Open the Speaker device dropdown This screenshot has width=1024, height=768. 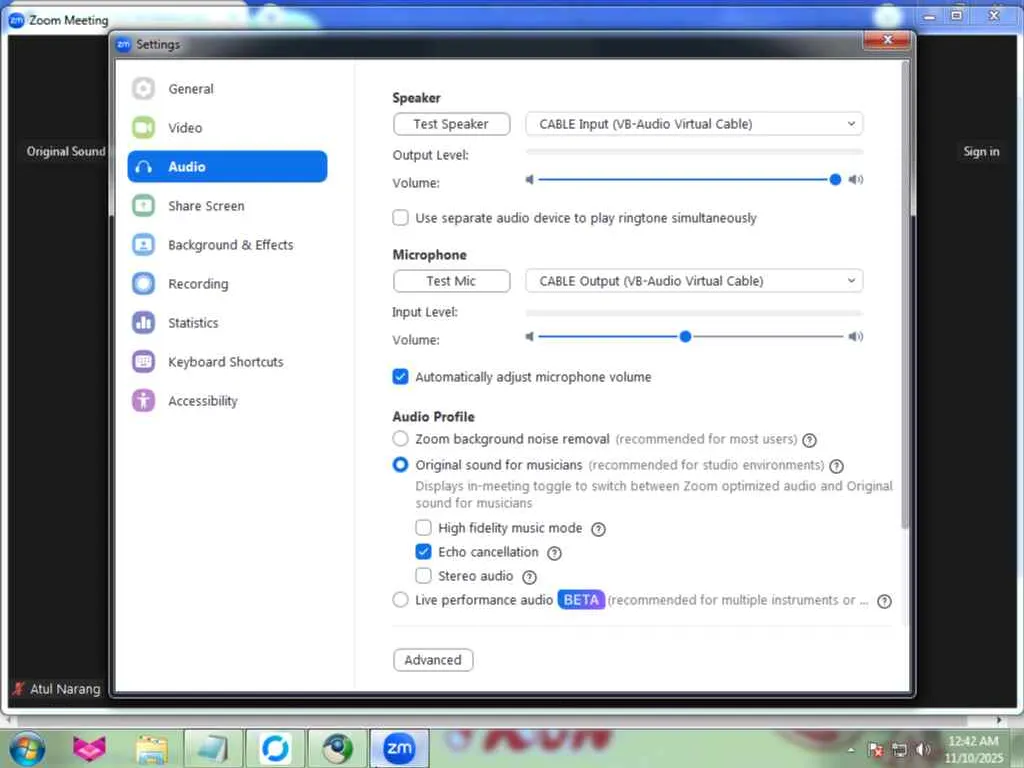[694, 124]
